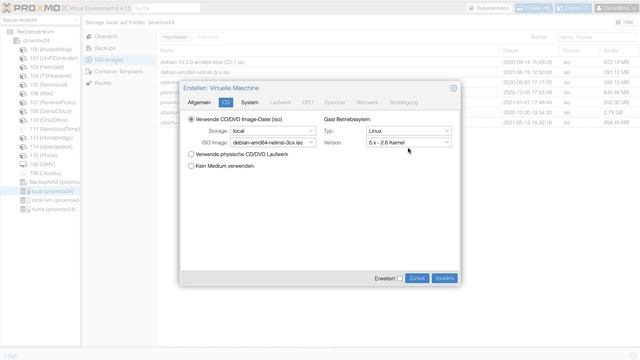Image resolution: width=640 pixels, height=360 pixels.
Task: Open the Server-Ansicht view dropdown
Action: pos(40,20)
